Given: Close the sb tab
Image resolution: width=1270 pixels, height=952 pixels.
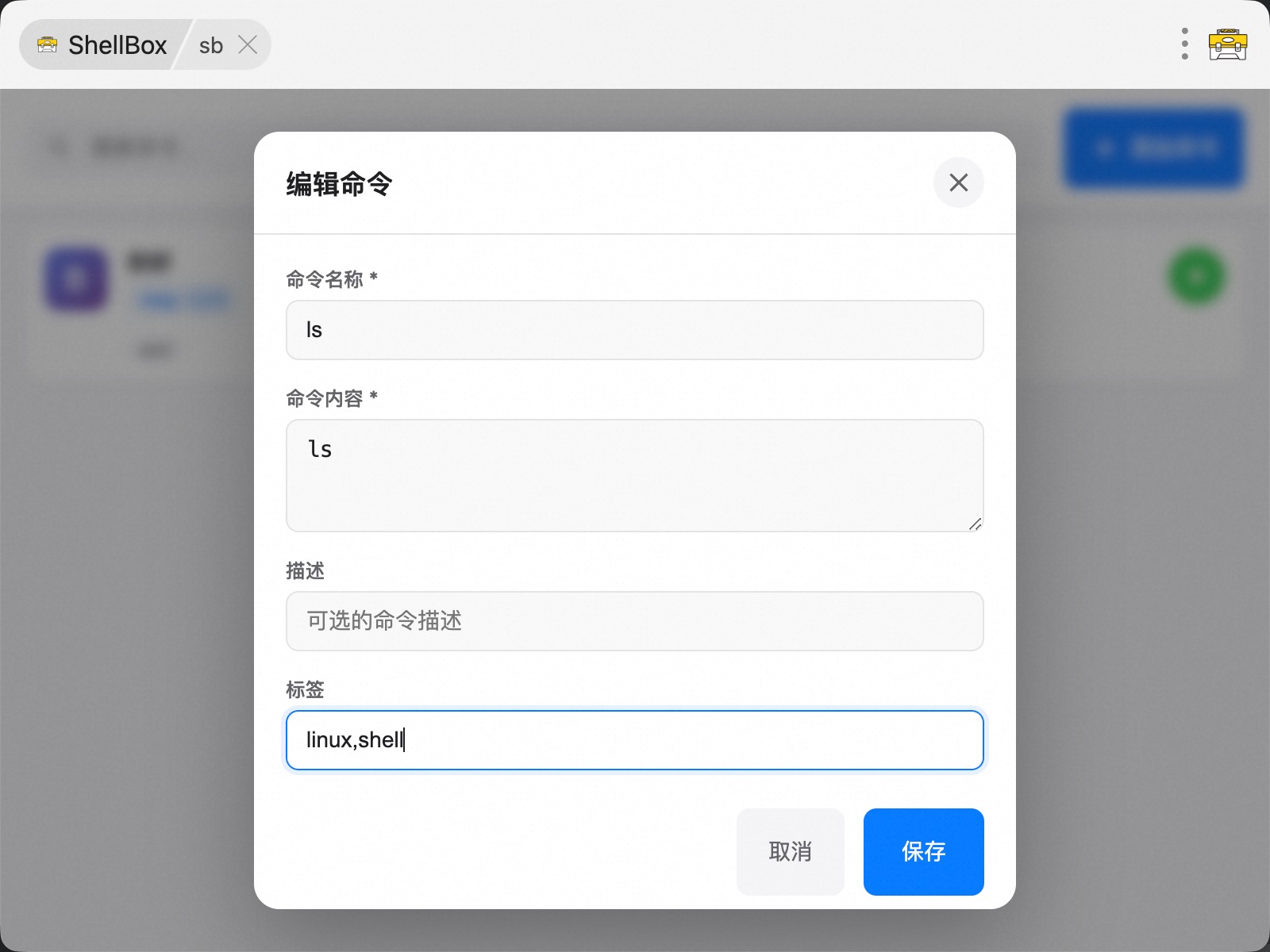Looking at the screenshot, I should click(248, 45).
